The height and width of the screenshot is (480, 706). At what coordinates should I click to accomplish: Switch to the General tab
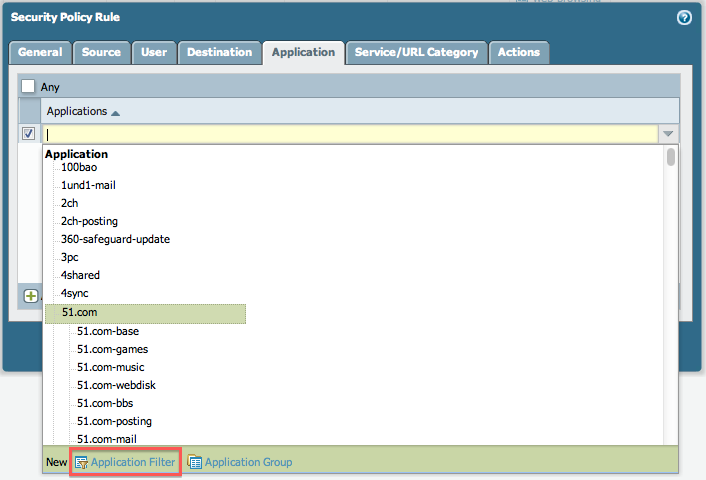[40, 52]
